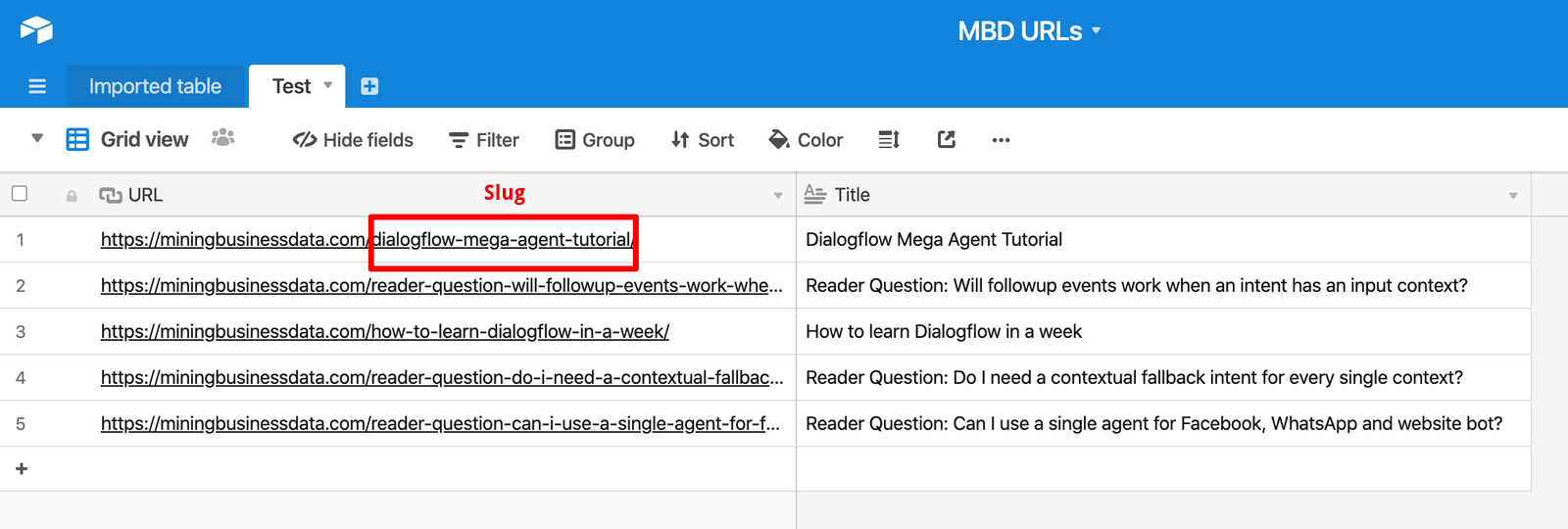
Task: Open the more options ellipsis menu
Action: coord(1001,140)
